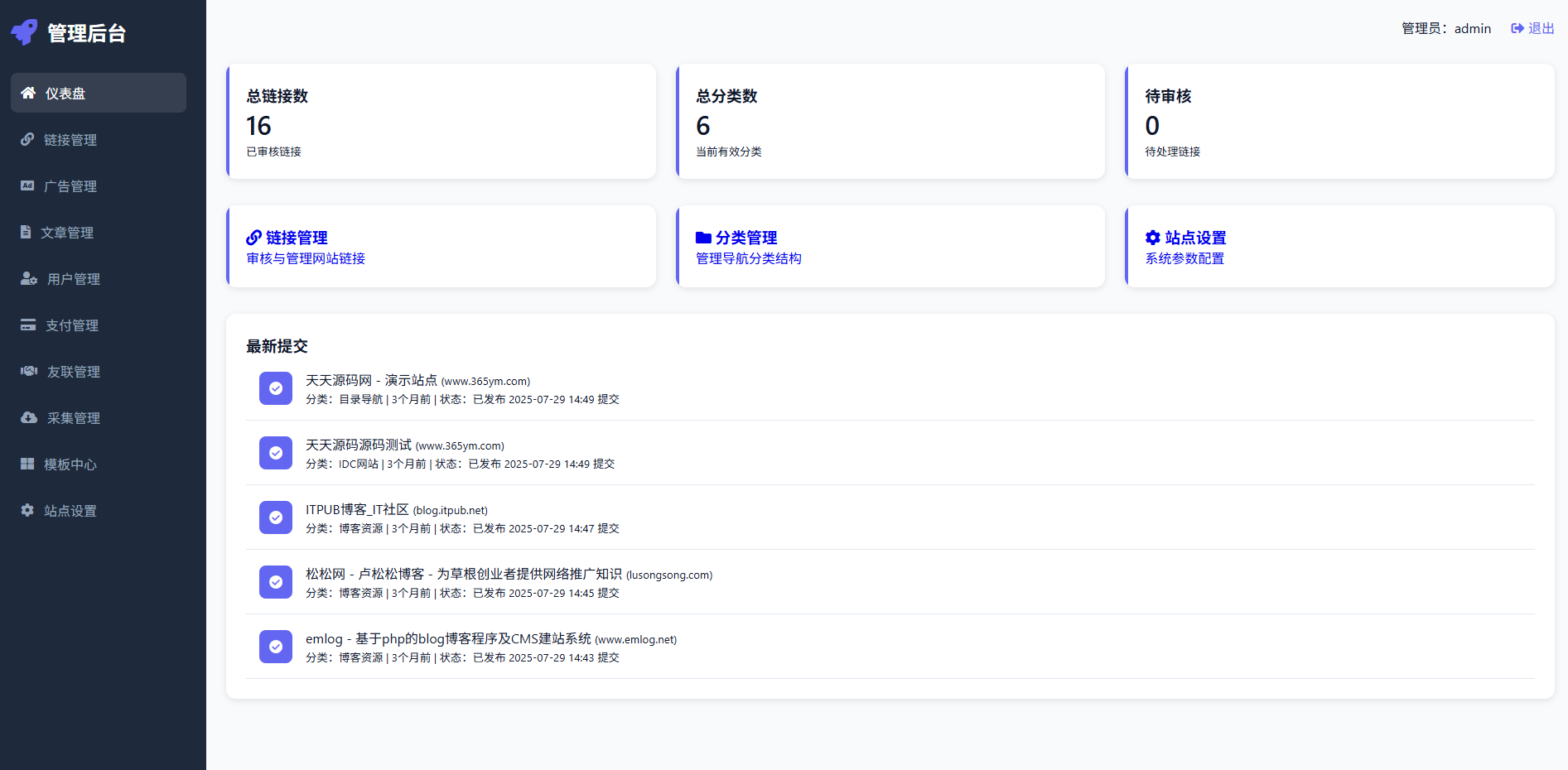
Task: Click the document icon beside 文章管理
Action: [x=26, y=232]
